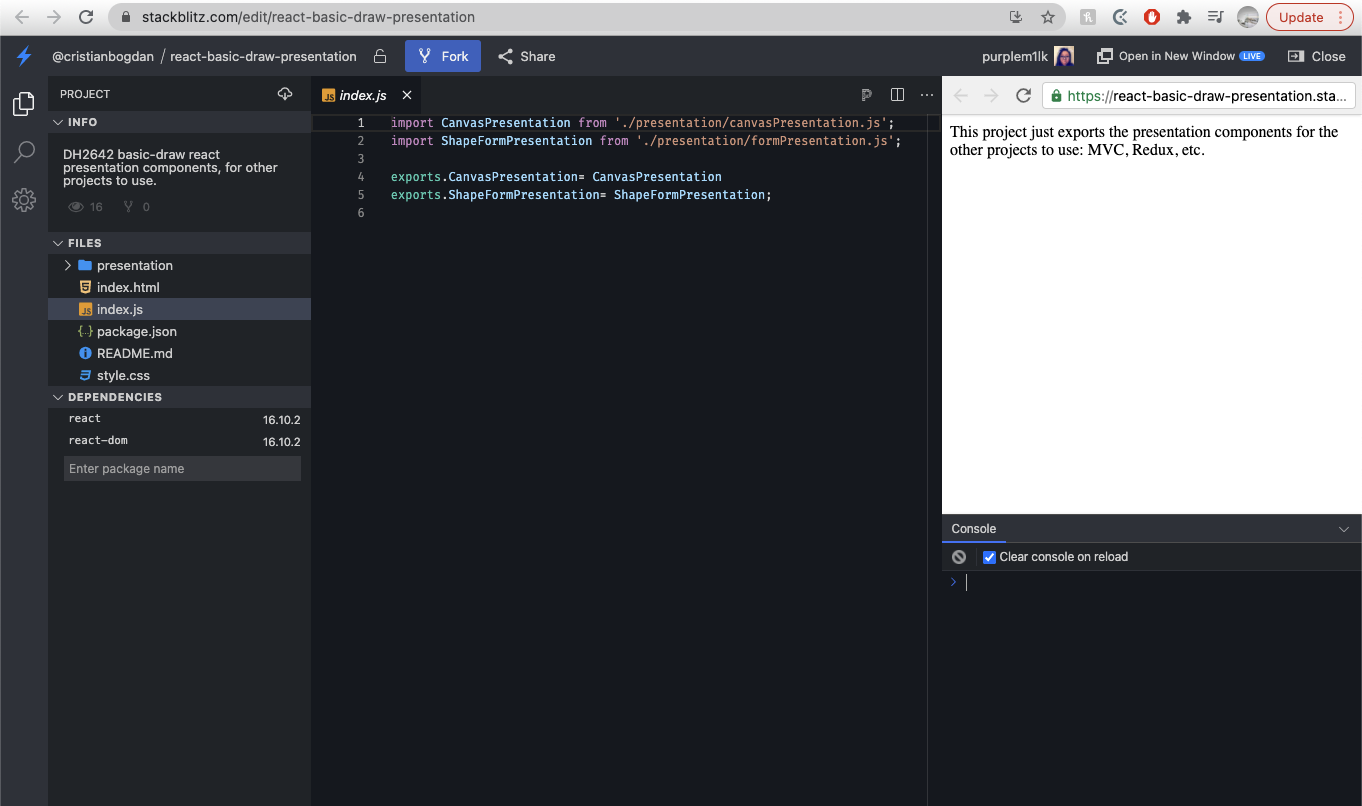Viewport: 1362px width, 806px height.
Task: Open the Settings gear in sidebar
Action: [x=23, y=200]
